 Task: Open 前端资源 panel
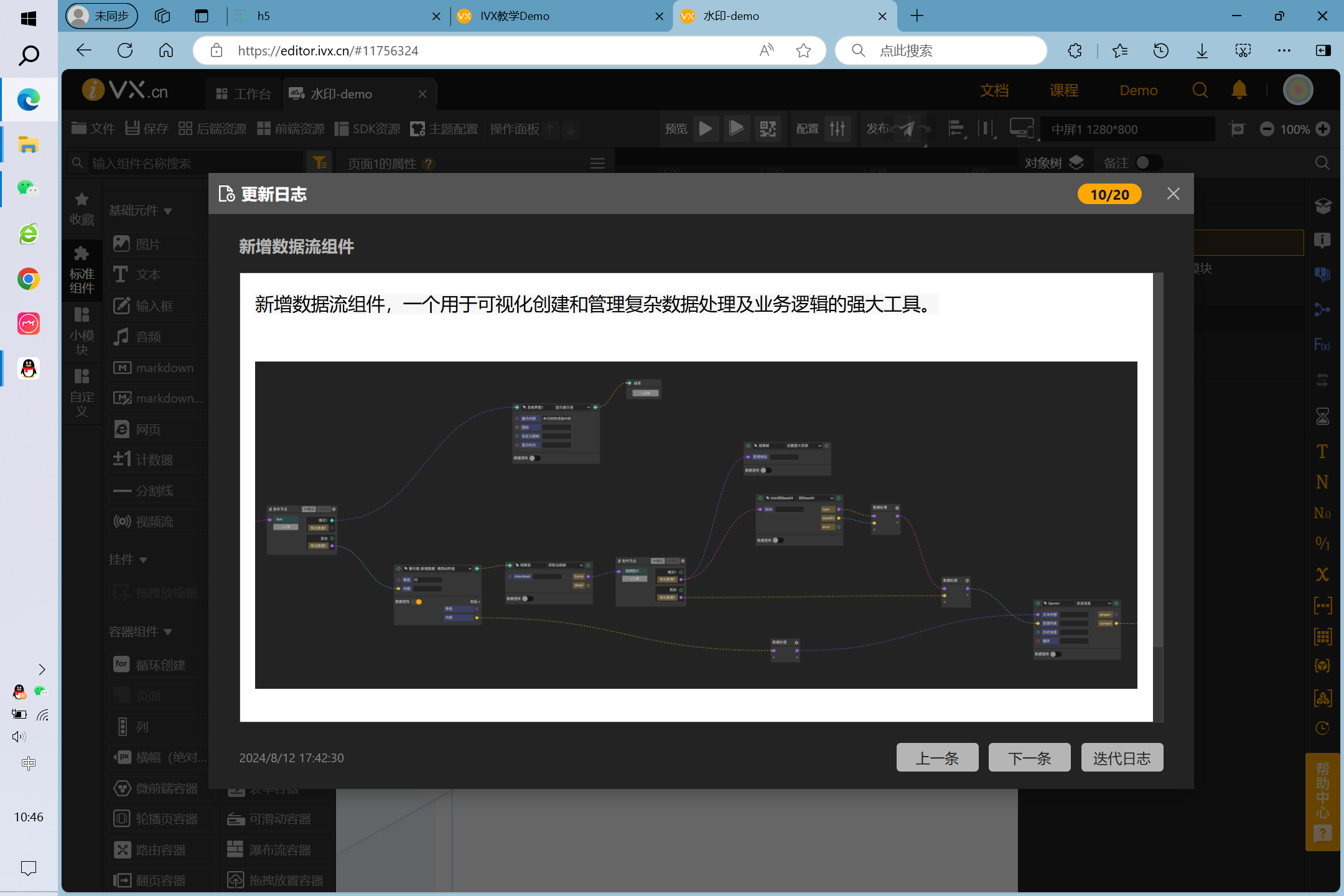tap(291, 129)
